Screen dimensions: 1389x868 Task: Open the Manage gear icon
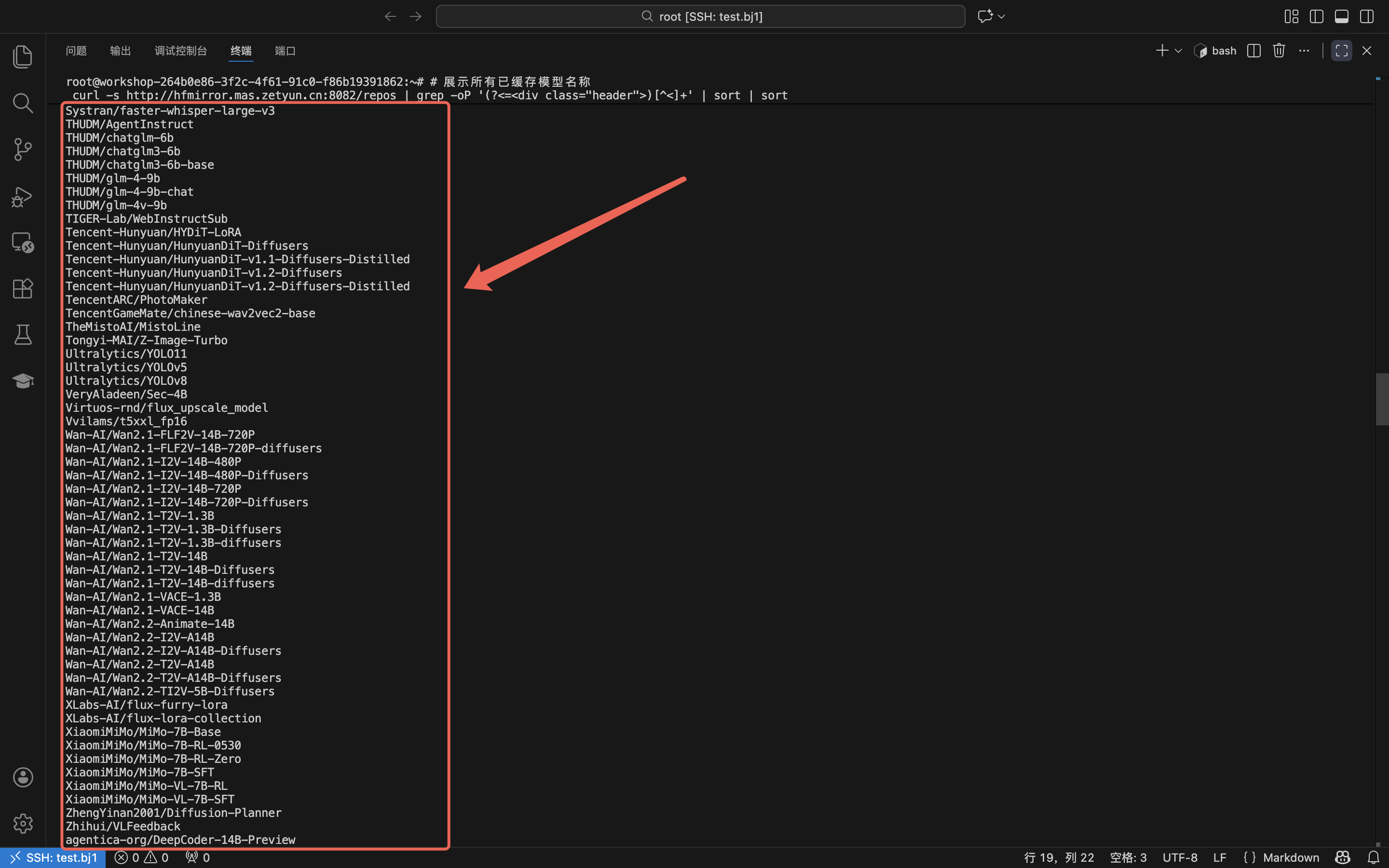22,823
